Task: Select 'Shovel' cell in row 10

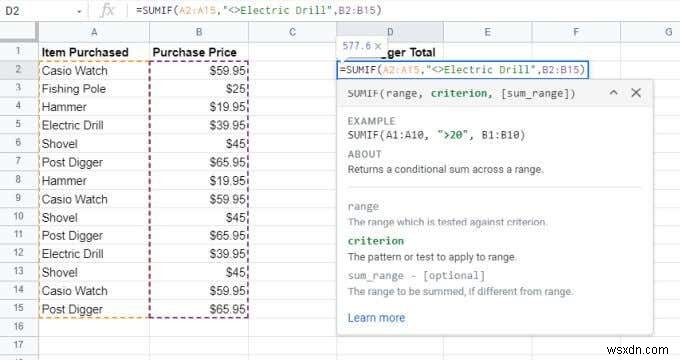Action: (x=94, y=217)
